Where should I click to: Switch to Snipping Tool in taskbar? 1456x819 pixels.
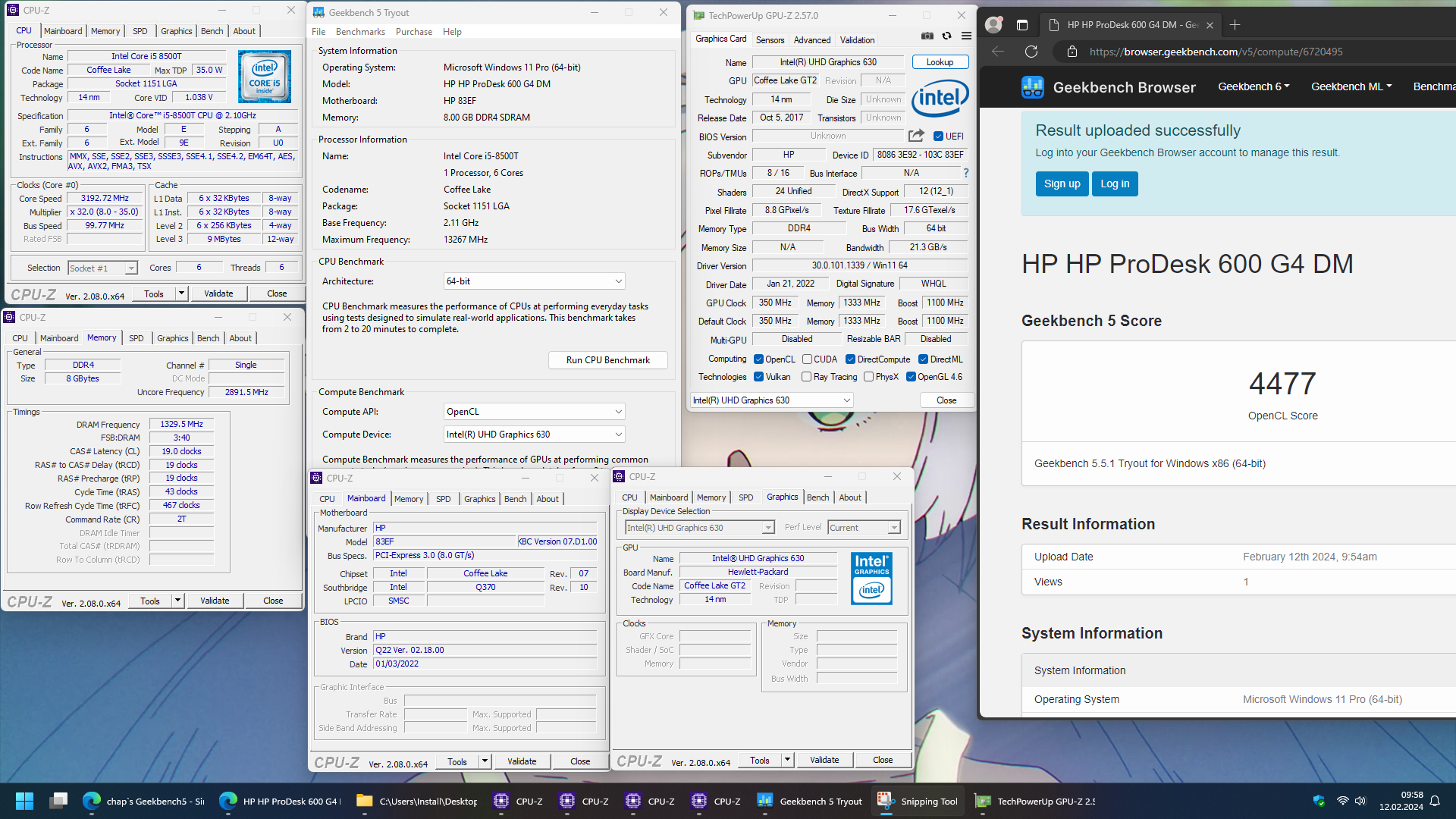pyautogui.click(x=918, y=801)
